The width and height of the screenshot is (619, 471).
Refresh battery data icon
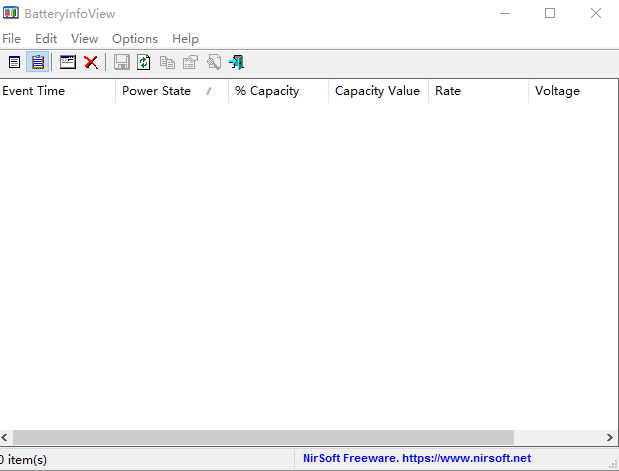(x=144, y=62)
